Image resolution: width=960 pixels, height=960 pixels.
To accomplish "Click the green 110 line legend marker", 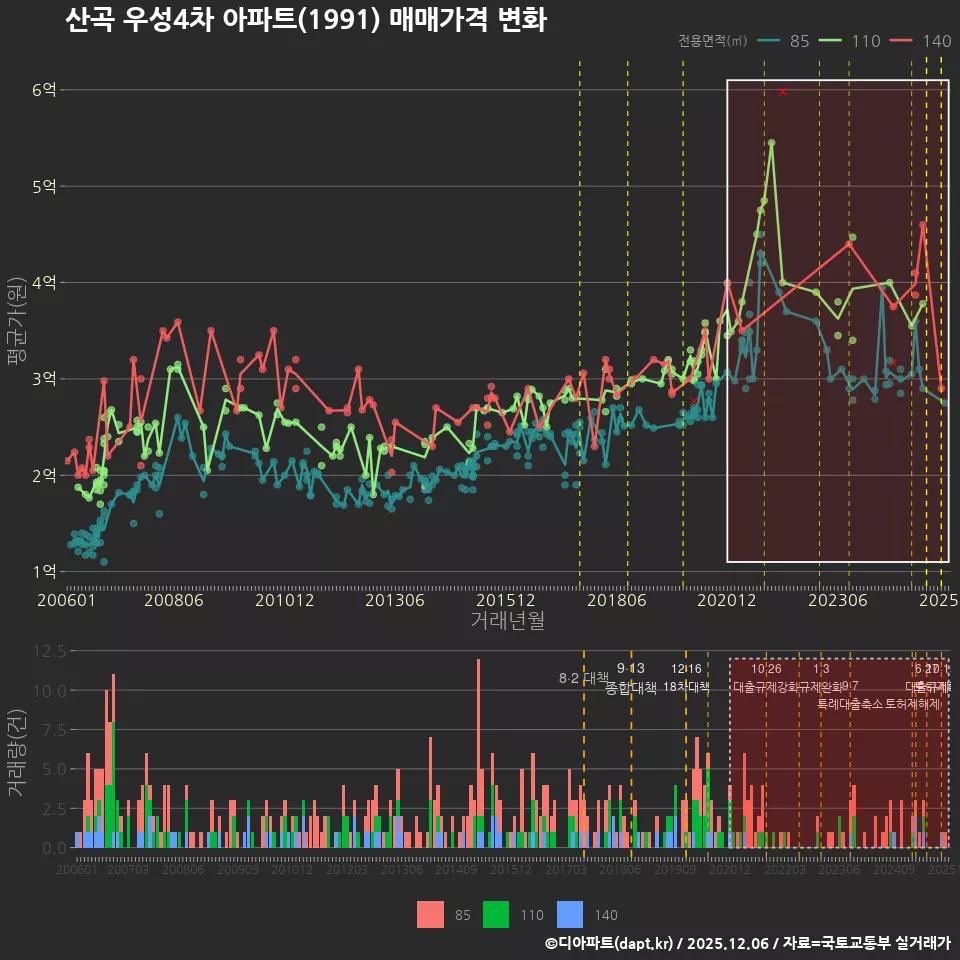I will (x=833, y=41).
